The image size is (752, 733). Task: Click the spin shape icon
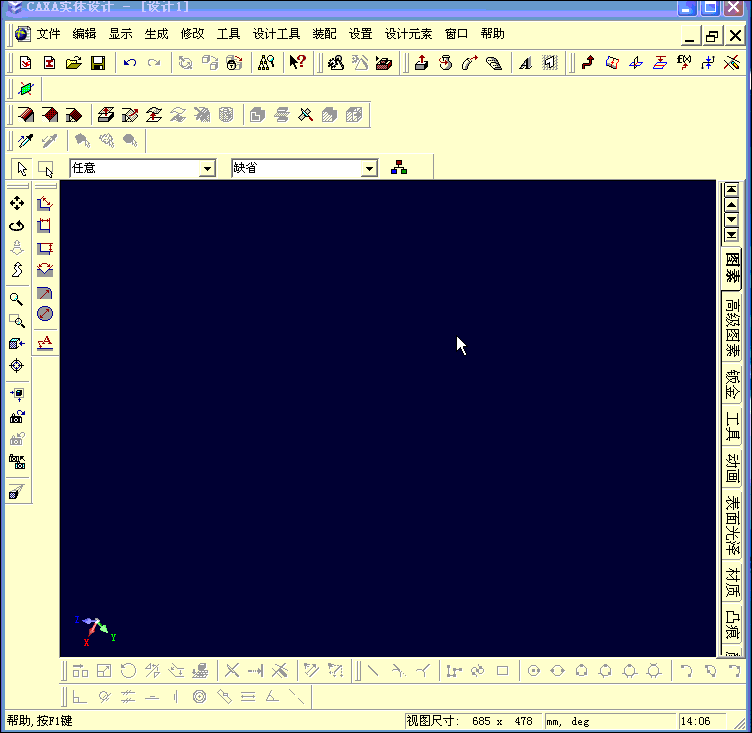pyautogui.click(x=446, y=63)
